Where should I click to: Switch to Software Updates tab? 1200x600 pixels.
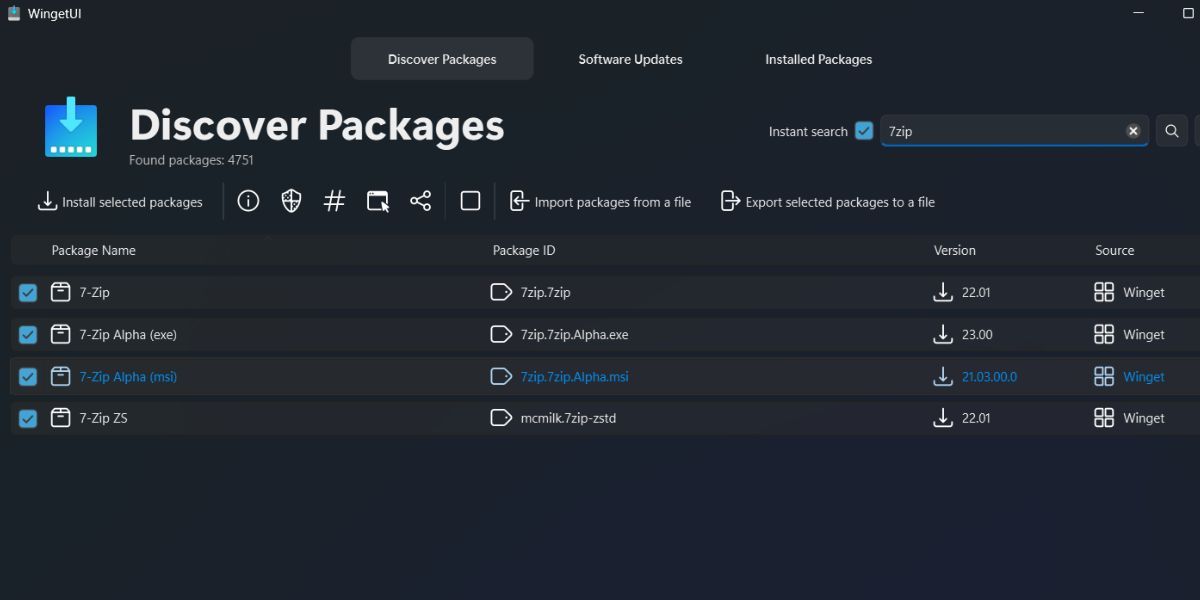pyautogui.click(x=630, y=59)
